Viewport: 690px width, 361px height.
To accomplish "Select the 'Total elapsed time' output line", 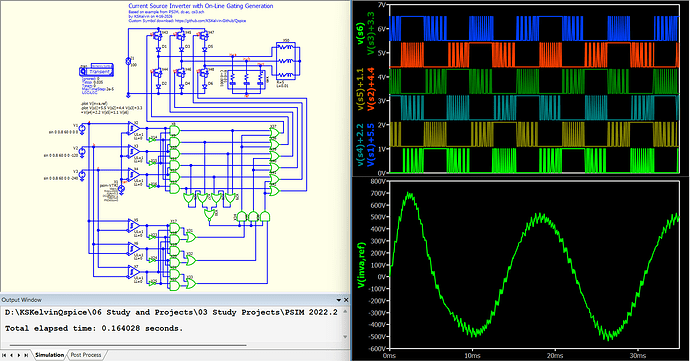I will (x=94, y=328).
